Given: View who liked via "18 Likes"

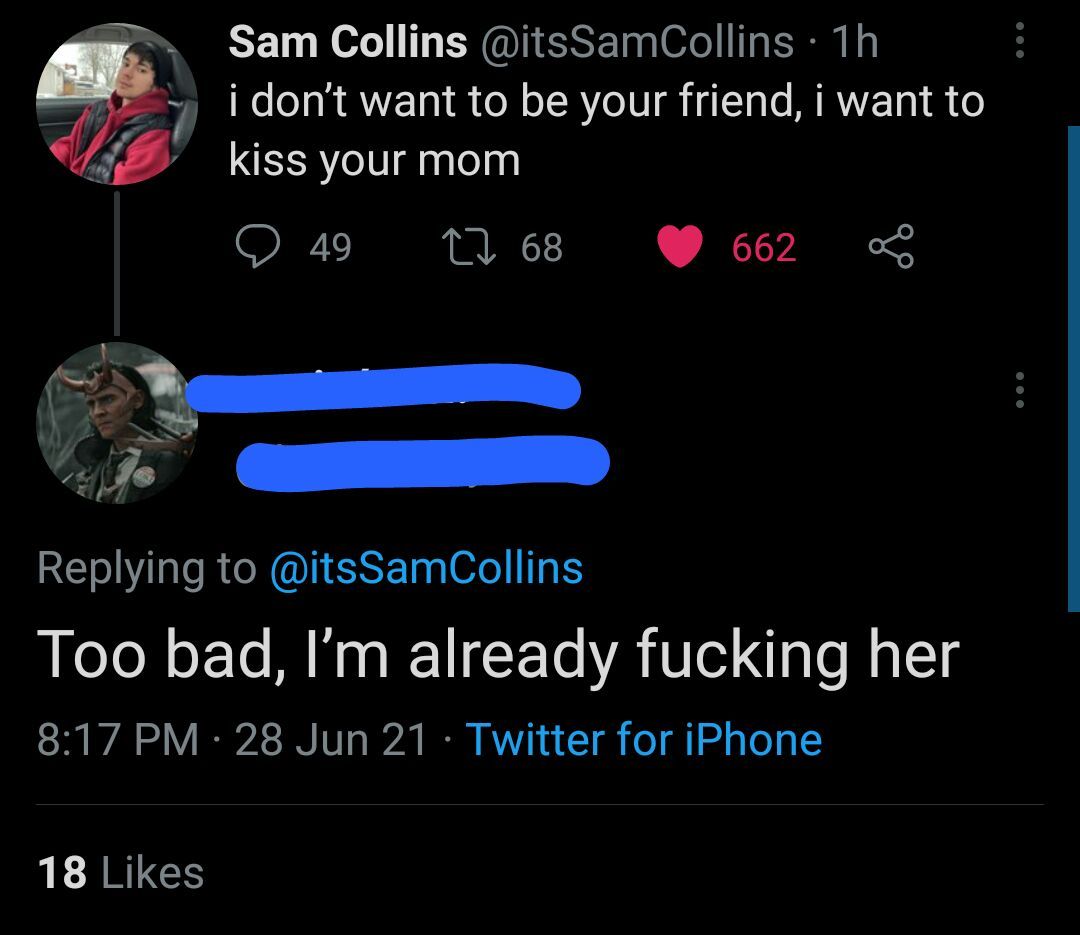Looking at the screenshot, I should pos(121,872).
